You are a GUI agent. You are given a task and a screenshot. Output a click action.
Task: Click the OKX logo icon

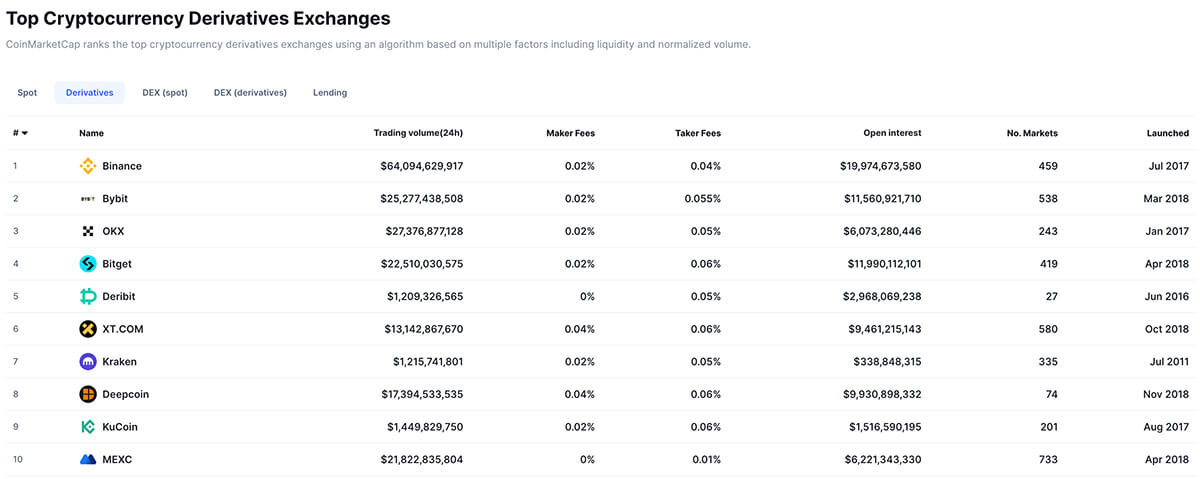coord(88,231)
